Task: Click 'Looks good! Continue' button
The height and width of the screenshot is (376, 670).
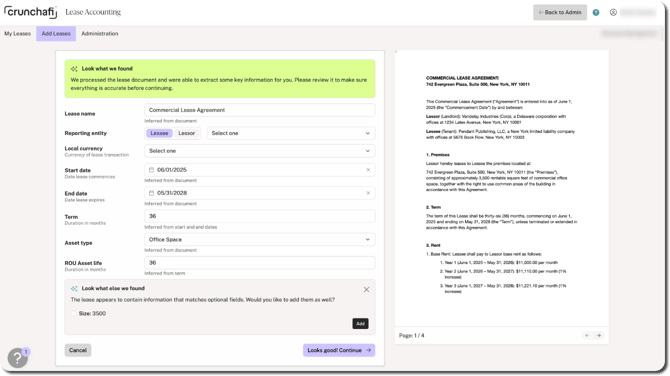Action: point(339,350)
